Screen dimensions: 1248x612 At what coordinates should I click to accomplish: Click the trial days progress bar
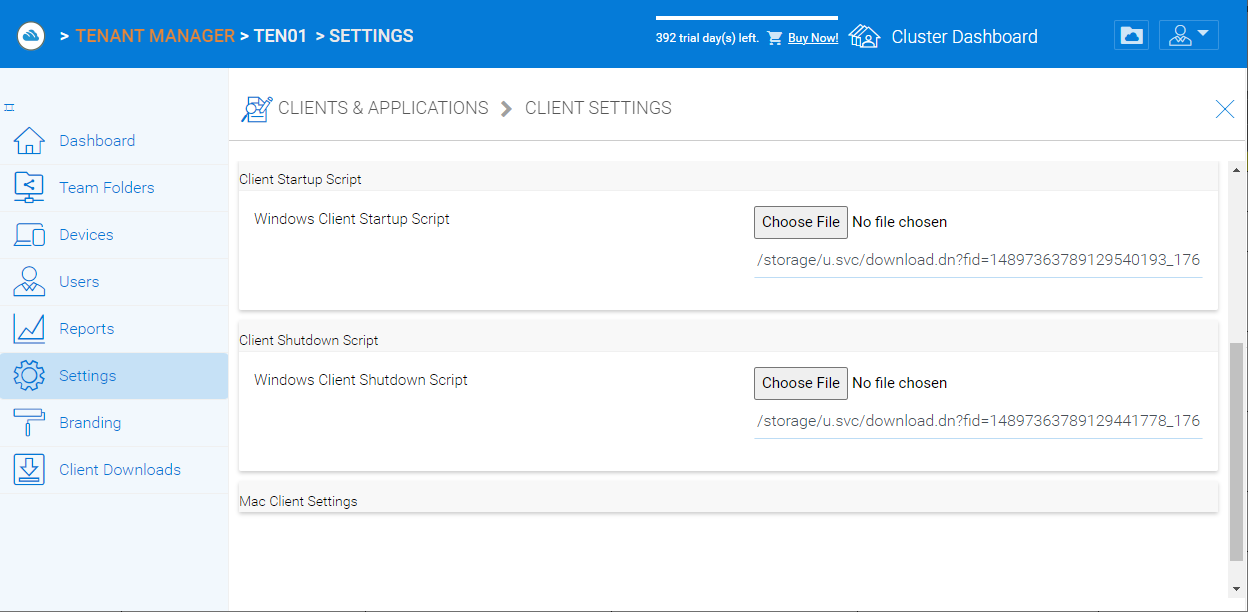[747, 18]
